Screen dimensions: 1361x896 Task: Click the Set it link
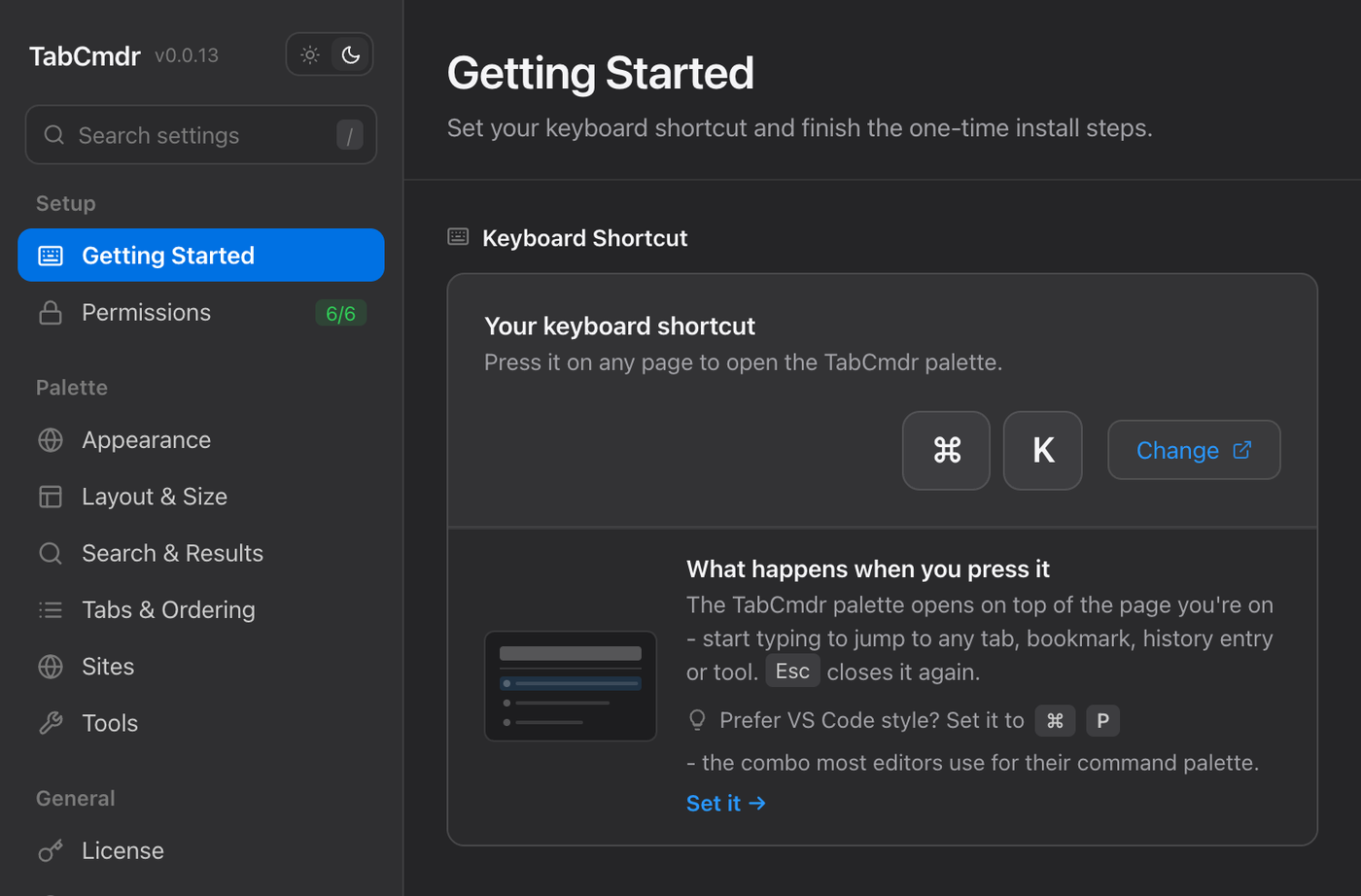coord(726,804)
